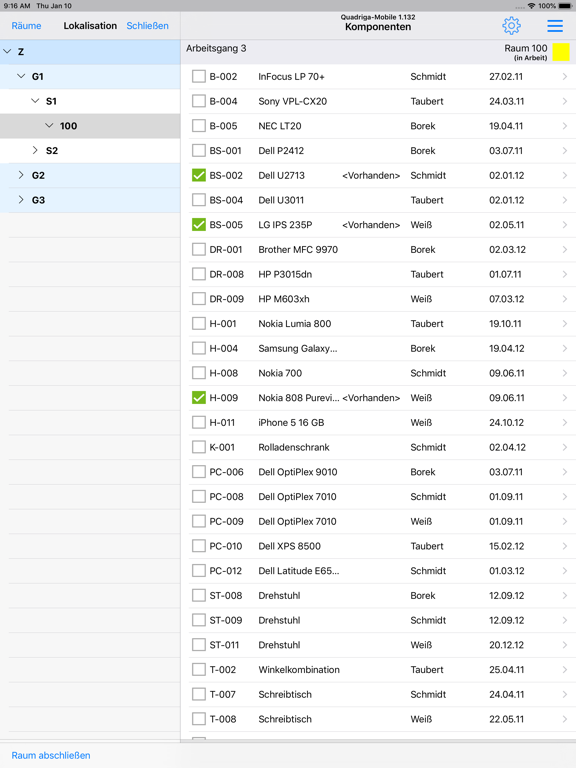Open details arrow for H-011 iPhone row
Viewport: 576px width, 768px height.
(565, 423)
